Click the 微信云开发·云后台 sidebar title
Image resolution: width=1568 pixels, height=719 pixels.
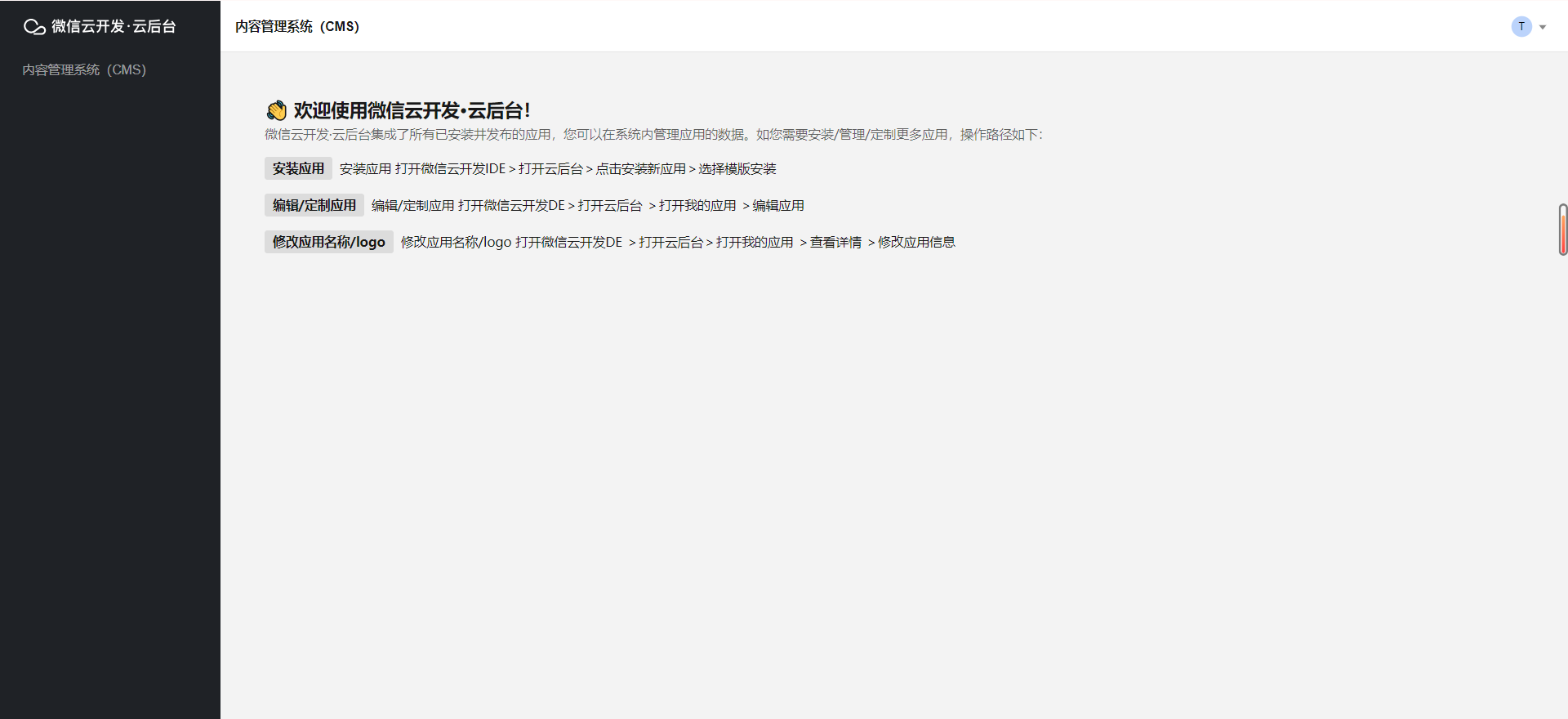114,26
